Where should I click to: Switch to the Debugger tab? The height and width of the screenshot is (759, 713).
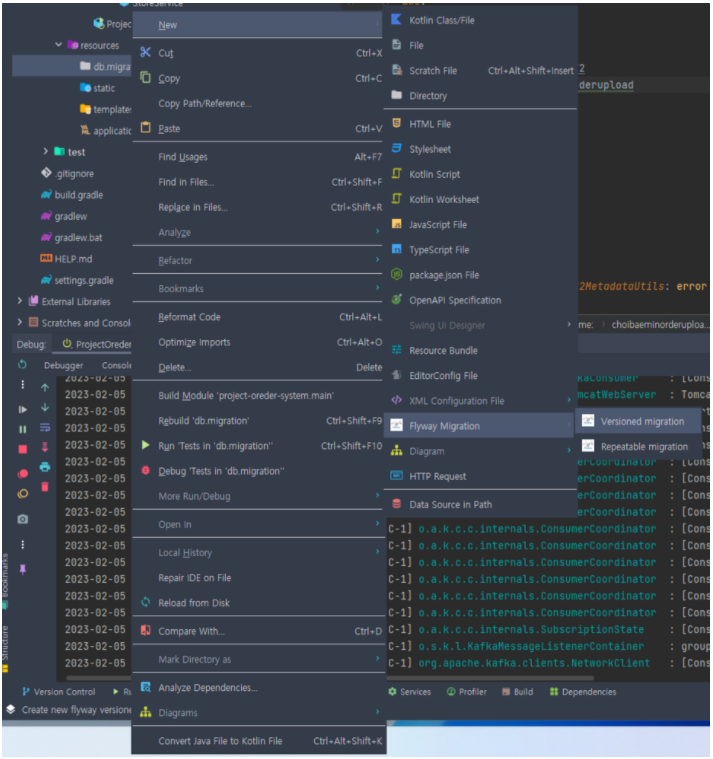pyautogui.click(x=63, y=365)
